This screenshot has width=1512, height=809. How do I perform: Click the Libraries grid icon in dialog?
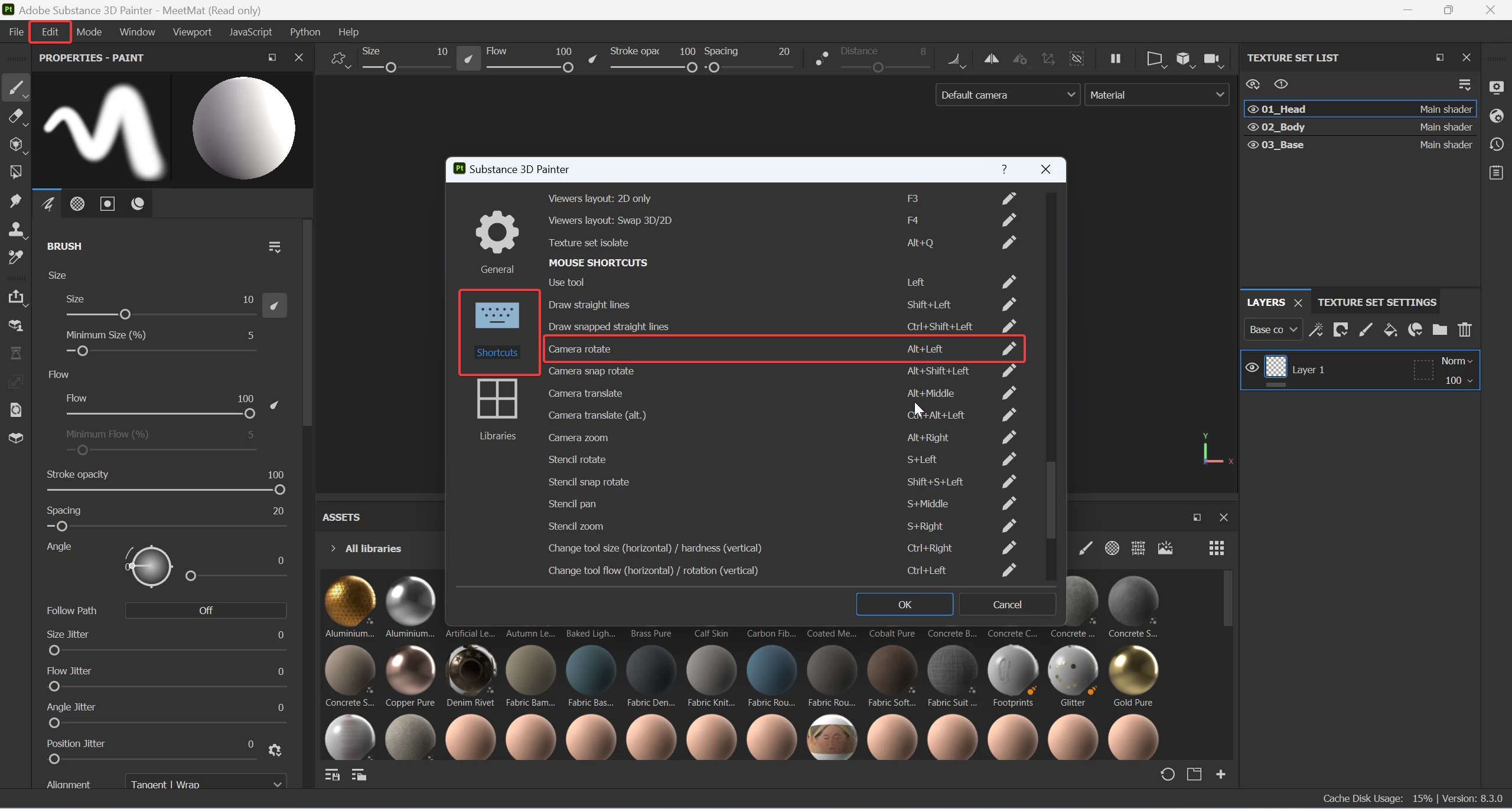(x=497, y=399)
